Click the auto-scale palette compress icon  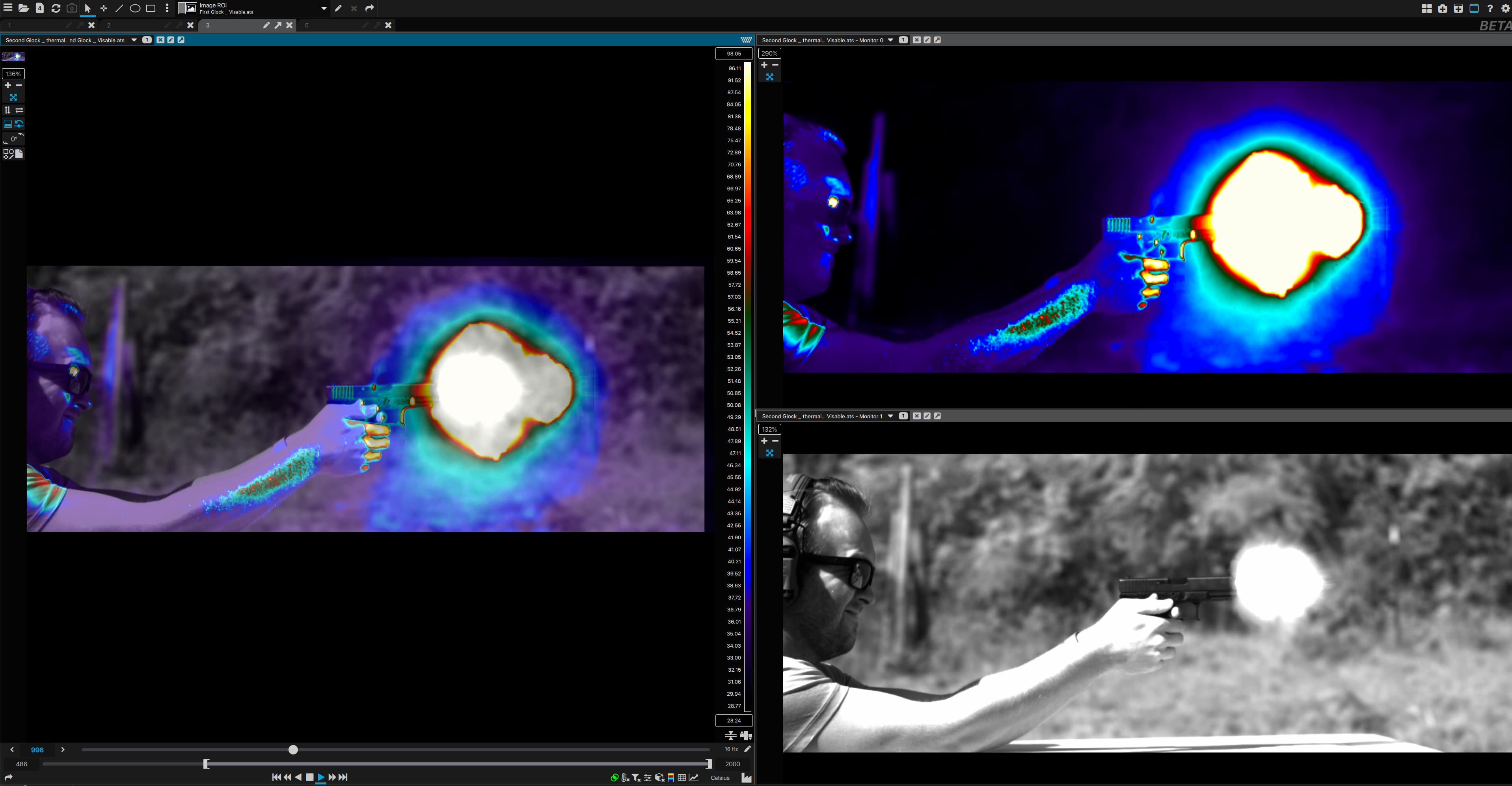pyautogui.click(x=731, y=736)
